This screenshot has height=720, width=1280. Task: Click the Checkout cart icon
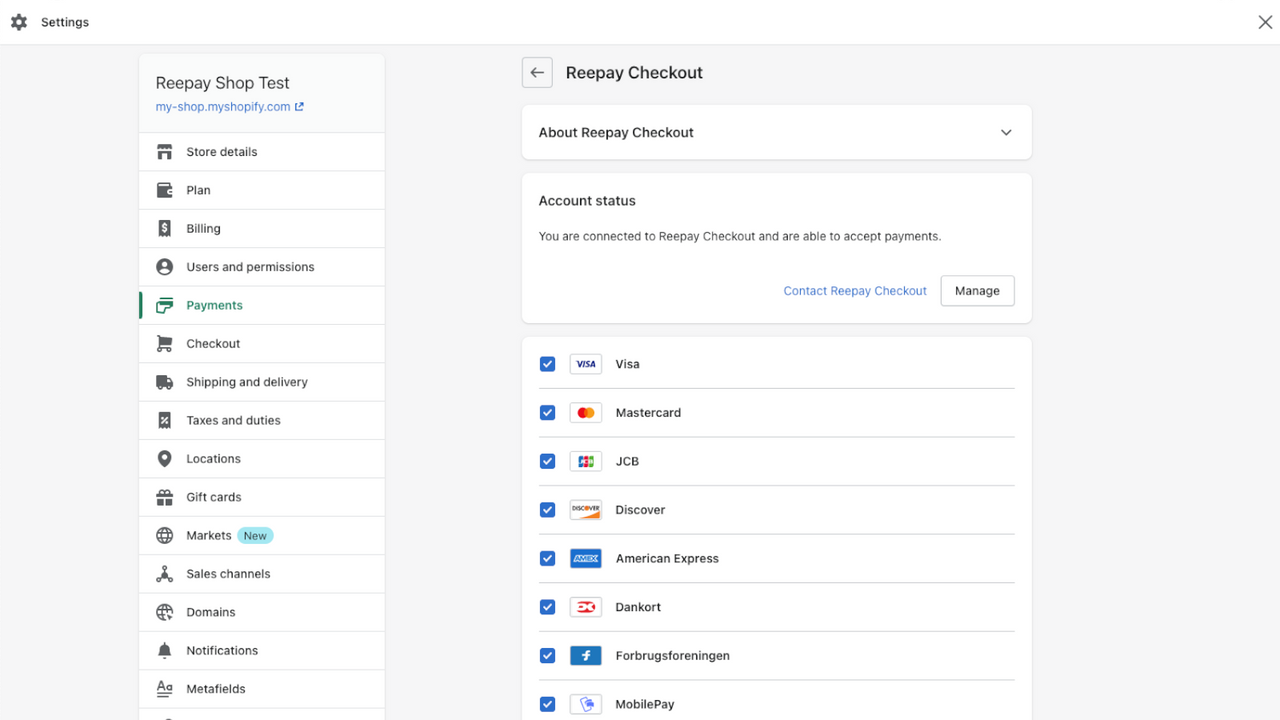(165, 344)
